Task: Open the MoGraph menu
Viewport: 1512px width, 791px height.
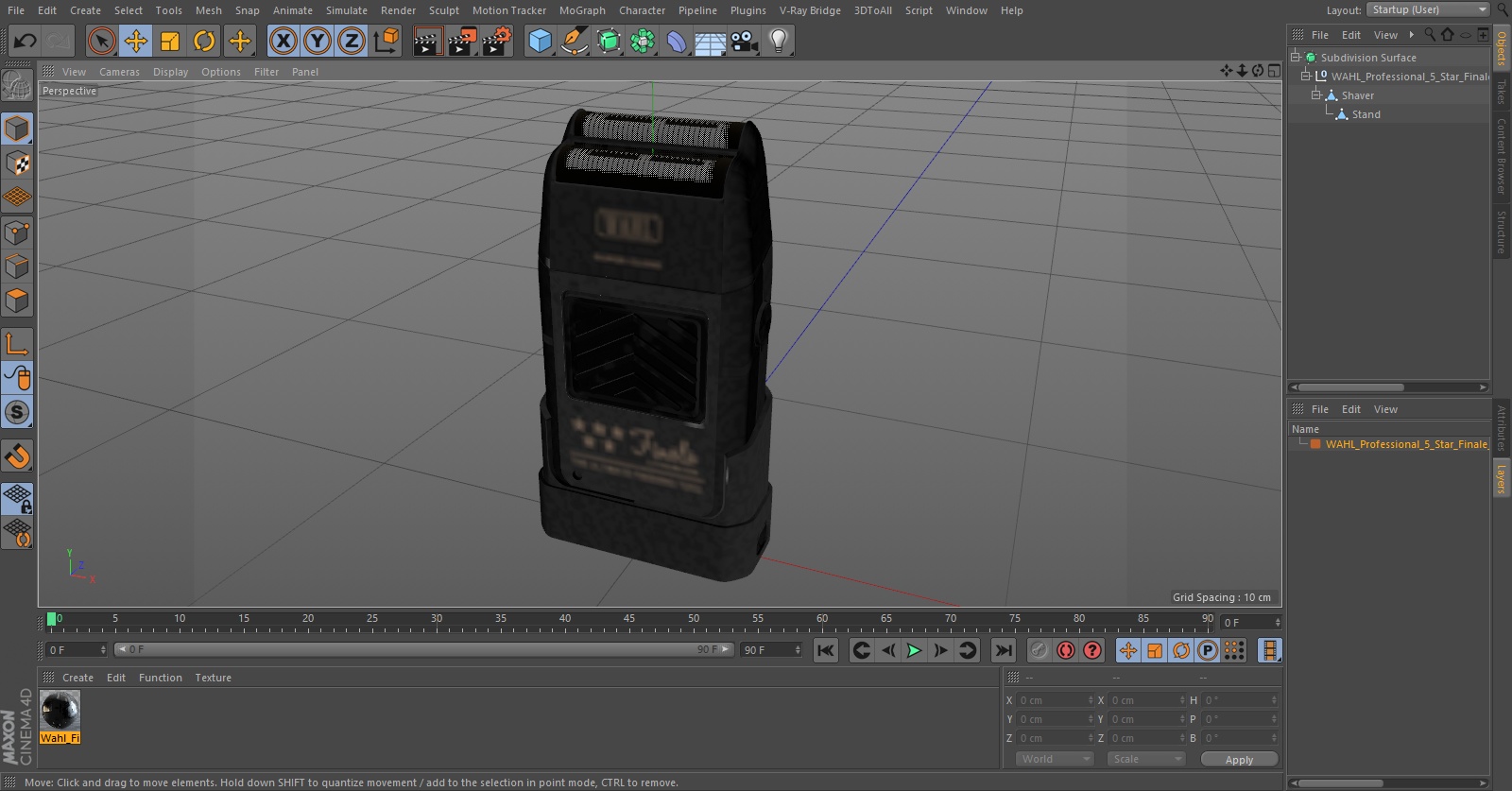Action: click(582, 10)
